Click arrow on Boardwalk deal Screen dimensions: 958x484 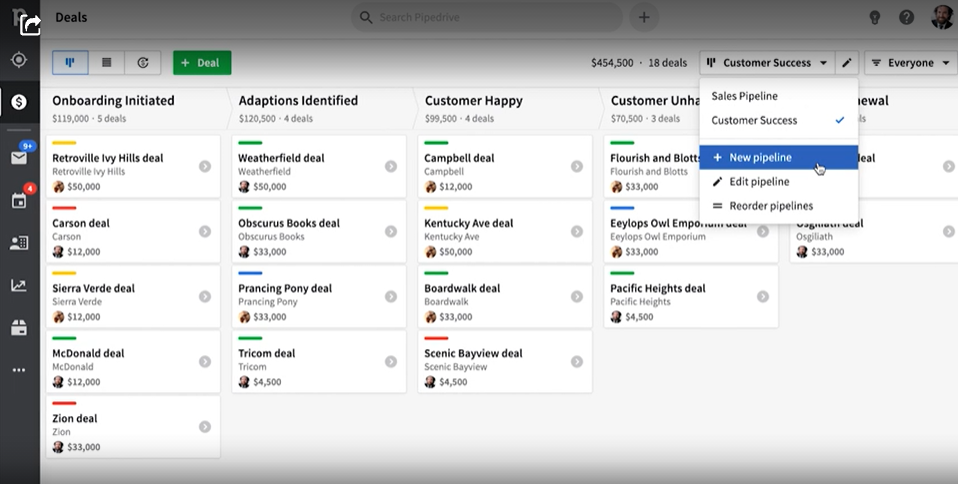(577, 296)
